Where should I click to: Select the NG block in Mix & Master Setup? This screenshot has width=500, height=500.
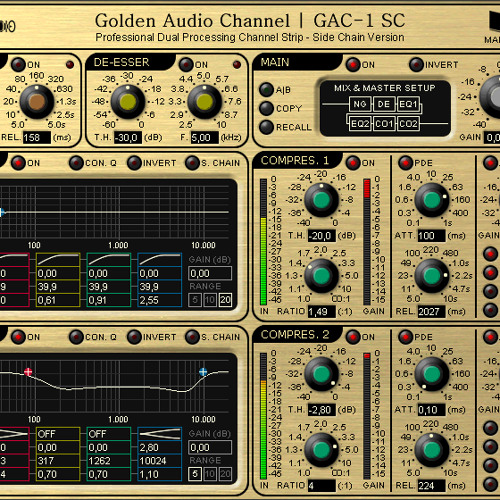pyautogui.click(x=360, y=104)
